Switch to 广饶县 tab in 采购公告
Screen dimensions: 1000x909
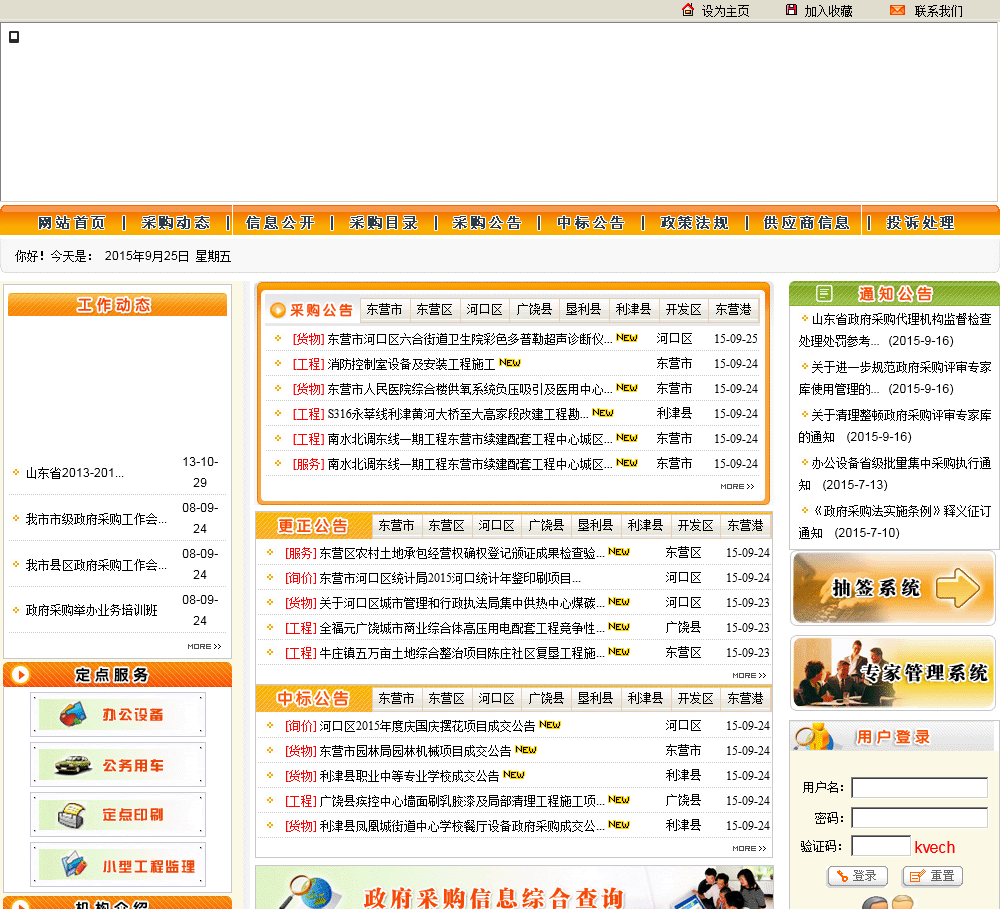click(534, 310)
